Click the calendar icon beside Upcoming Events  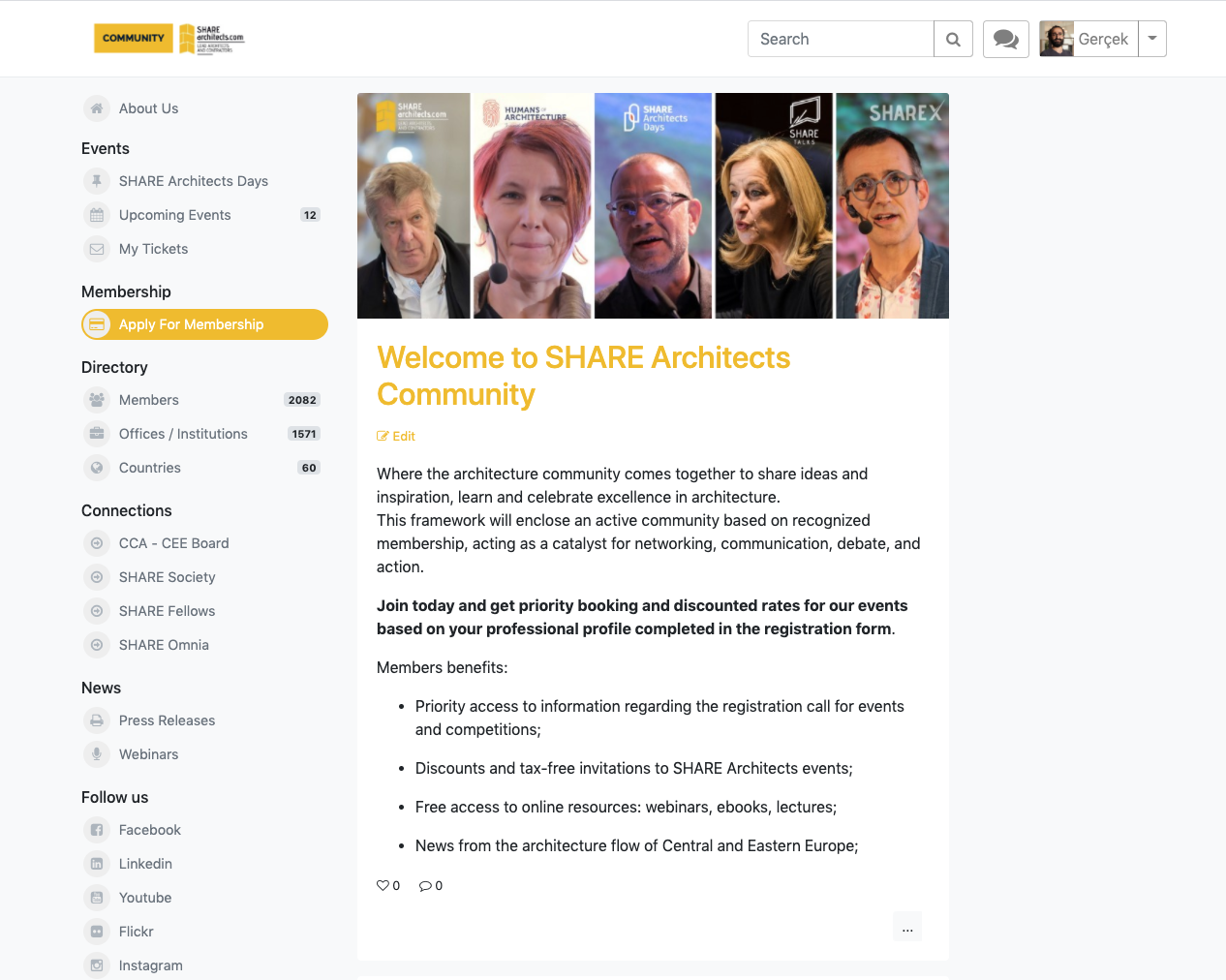pyautogui.click(x=97, y=215)
